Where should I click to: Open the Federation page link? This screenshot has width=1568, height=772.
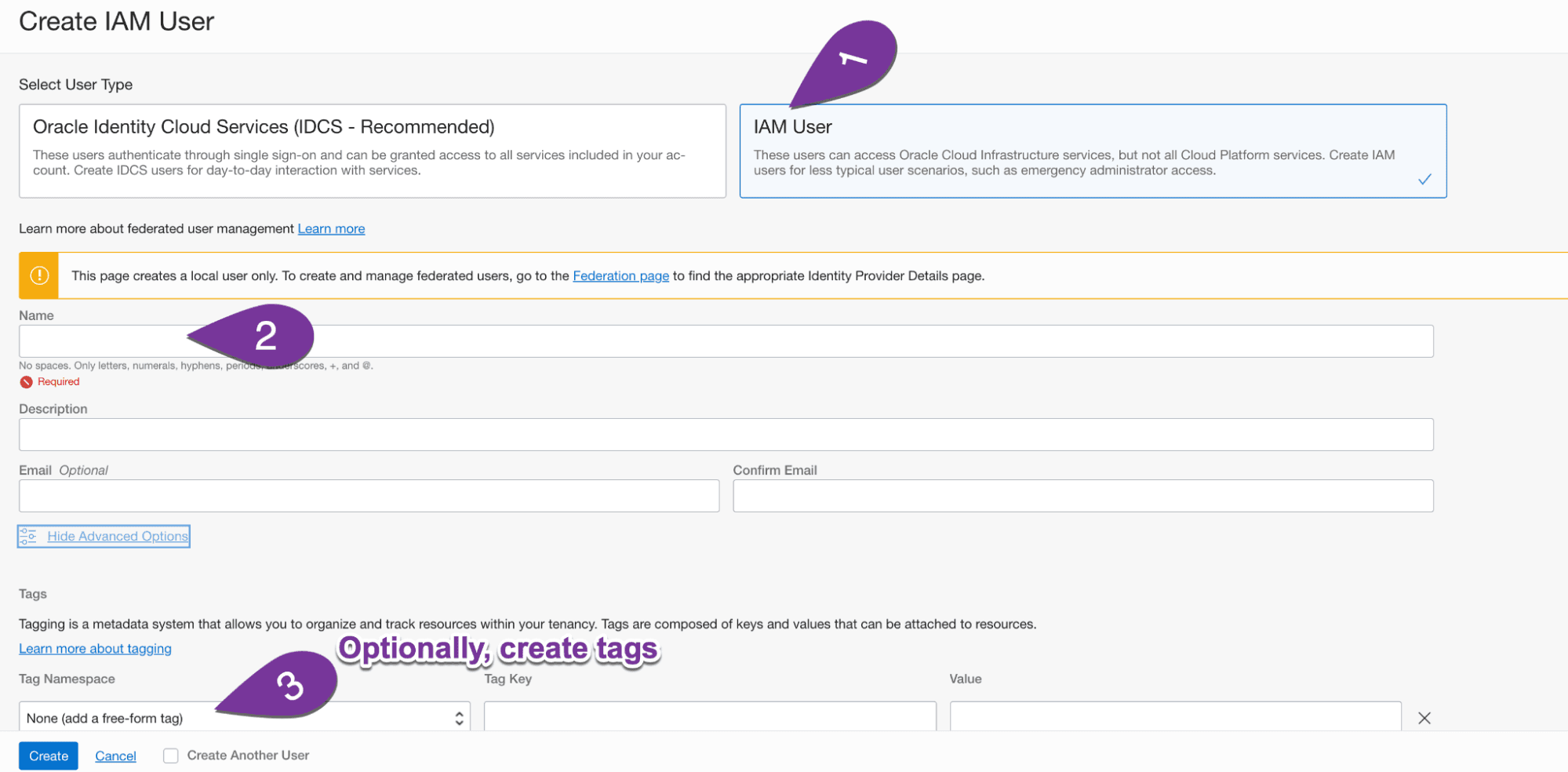coord(620,275)
